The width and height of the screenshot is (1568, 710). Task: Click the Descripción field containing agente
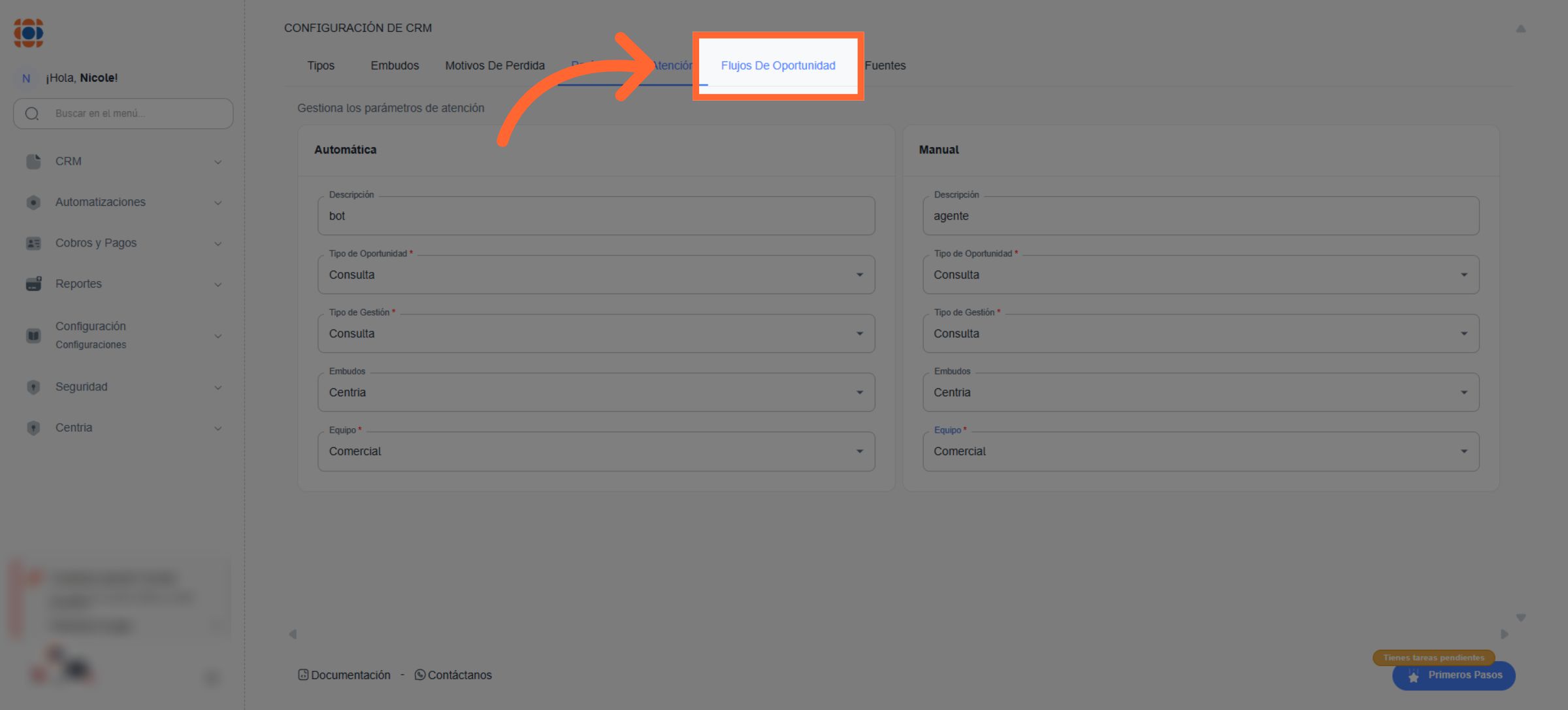(x=1200, y=216)
